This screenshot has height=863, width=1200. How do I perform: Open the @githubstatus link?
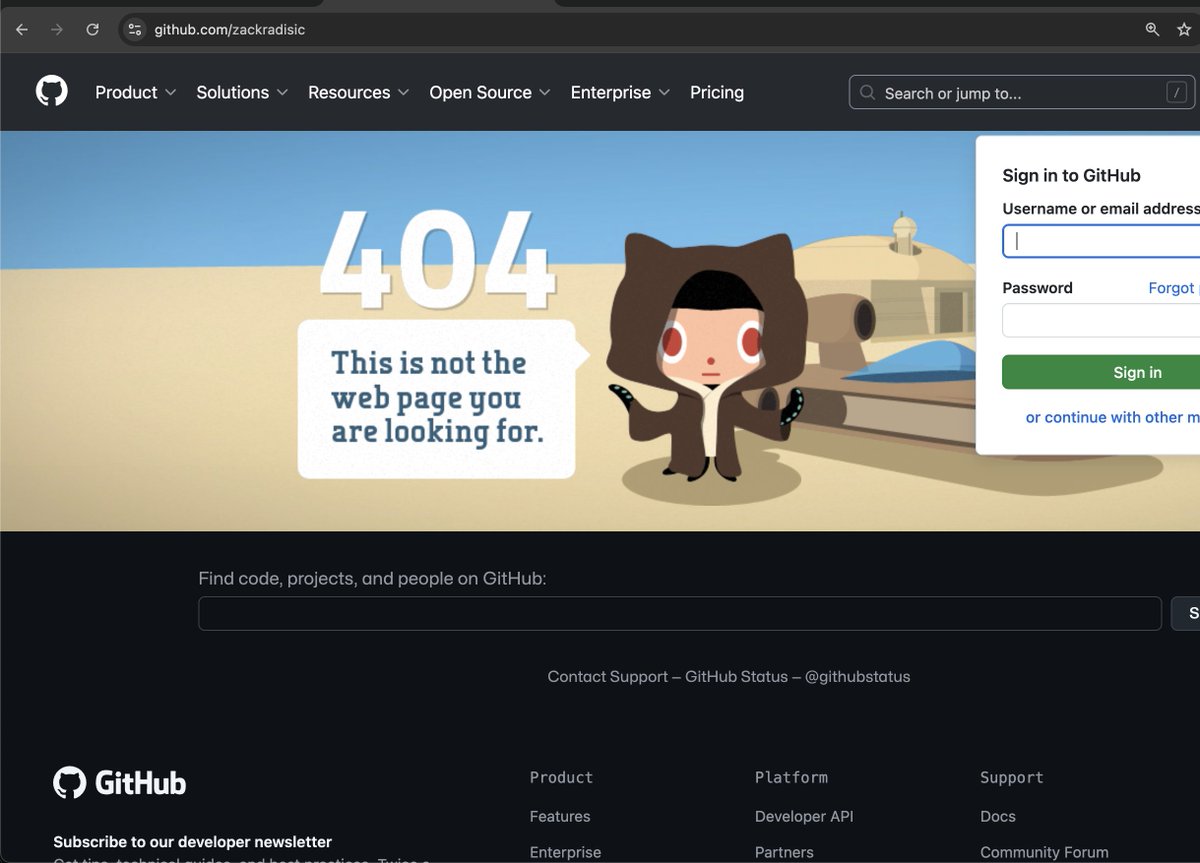[857, 676]
